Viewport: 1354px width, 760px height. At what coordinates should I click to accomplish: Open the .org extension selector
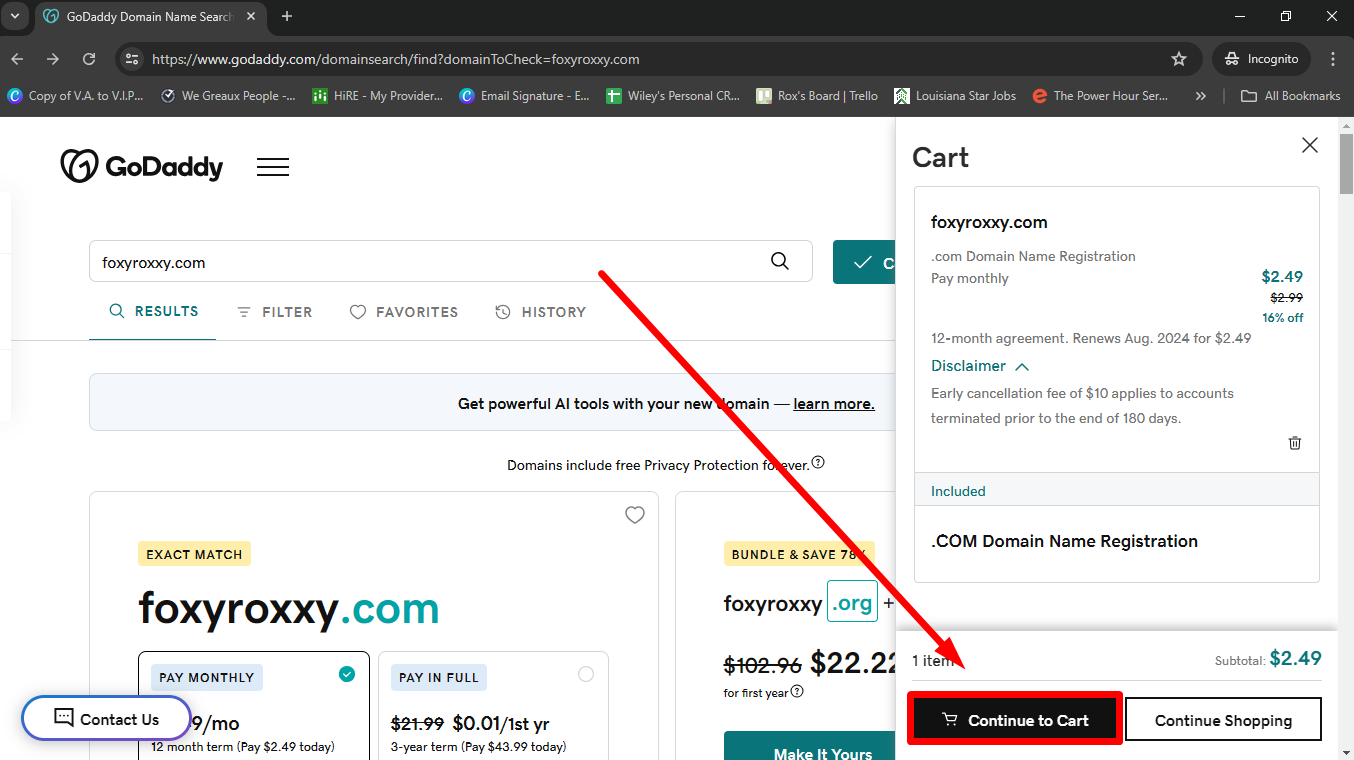click(852, 603)
